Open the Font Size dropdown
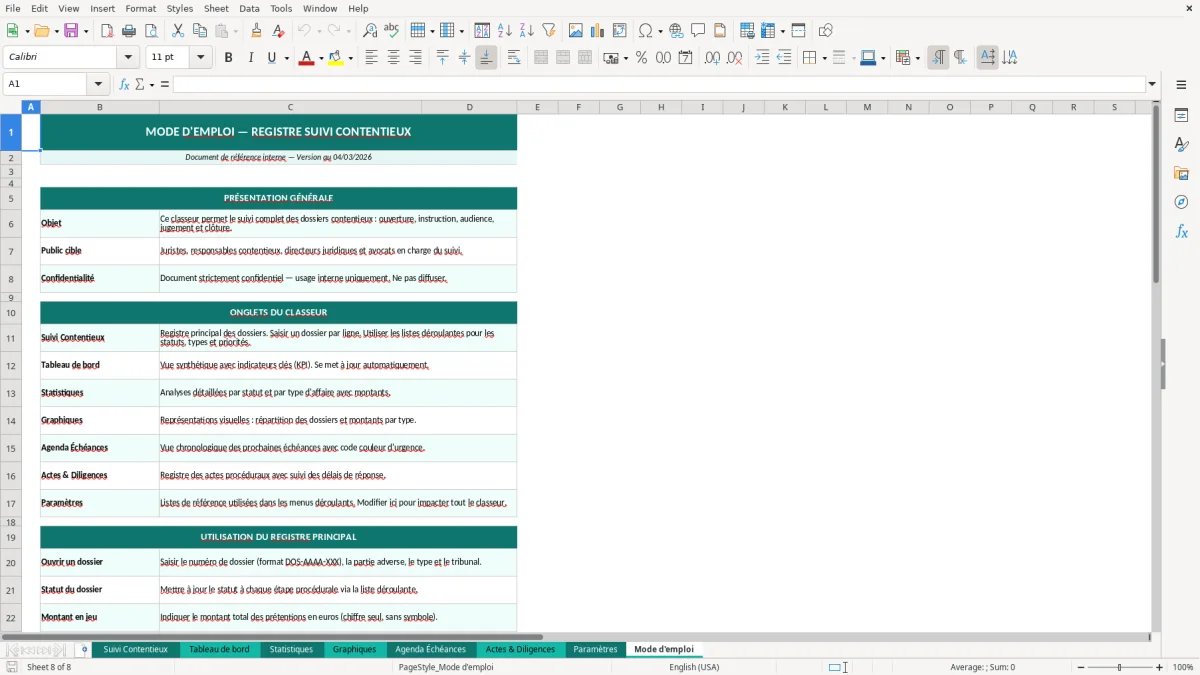This screenshot has height=675, width=1200. (201, 58)
